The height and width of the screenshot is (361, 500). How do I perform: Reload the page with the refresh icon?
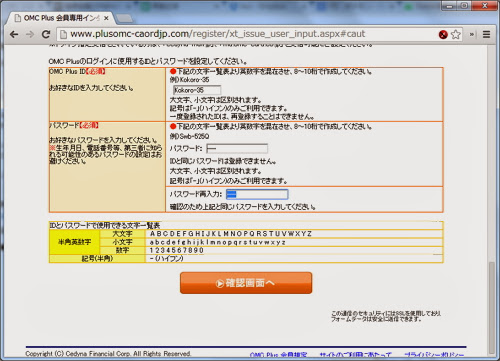(x=46, y=34)
